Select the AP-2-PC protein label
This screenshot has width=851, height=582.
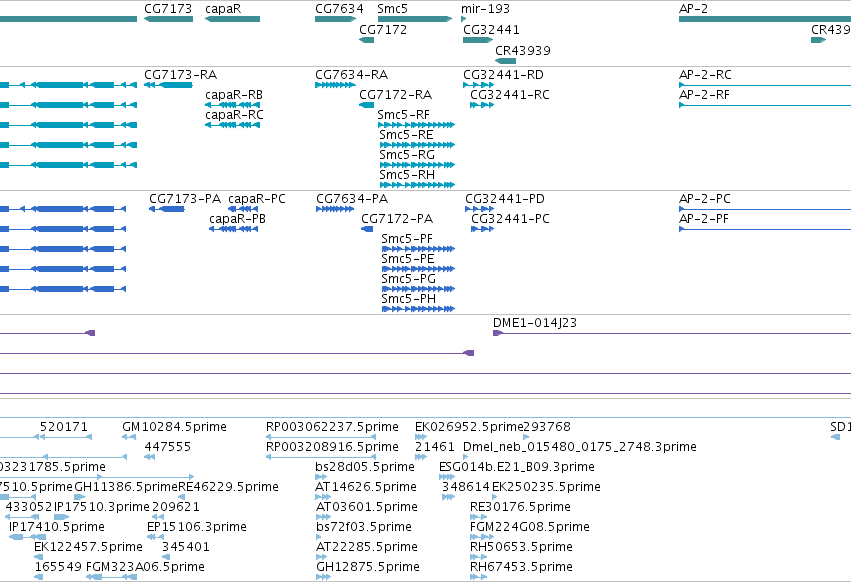704,199
